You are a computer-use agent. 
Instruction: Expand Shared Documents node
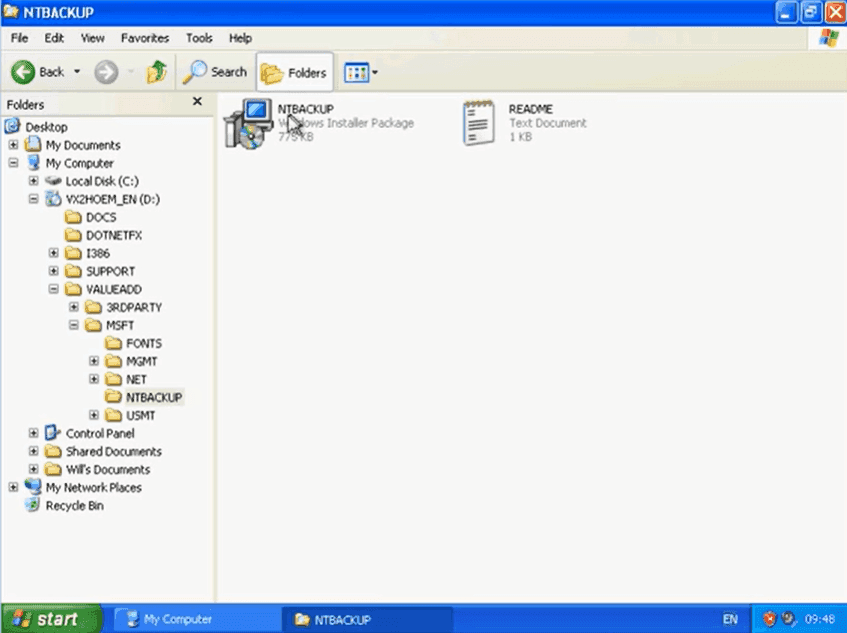pyautogui.click(x=33, y=451)
